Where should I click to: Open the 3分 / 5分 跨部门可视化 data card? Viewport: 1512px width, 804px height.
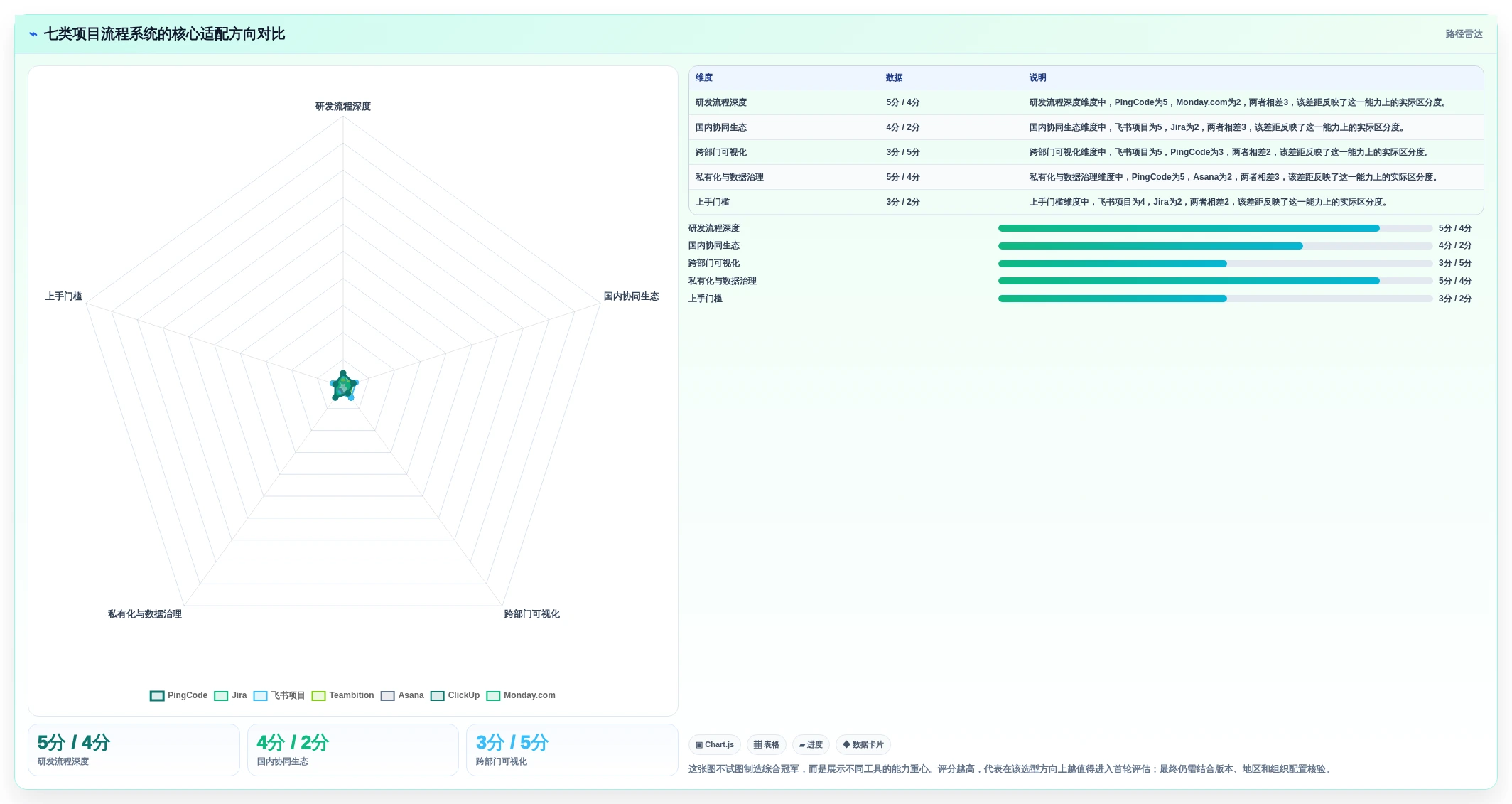coord(572,750)
